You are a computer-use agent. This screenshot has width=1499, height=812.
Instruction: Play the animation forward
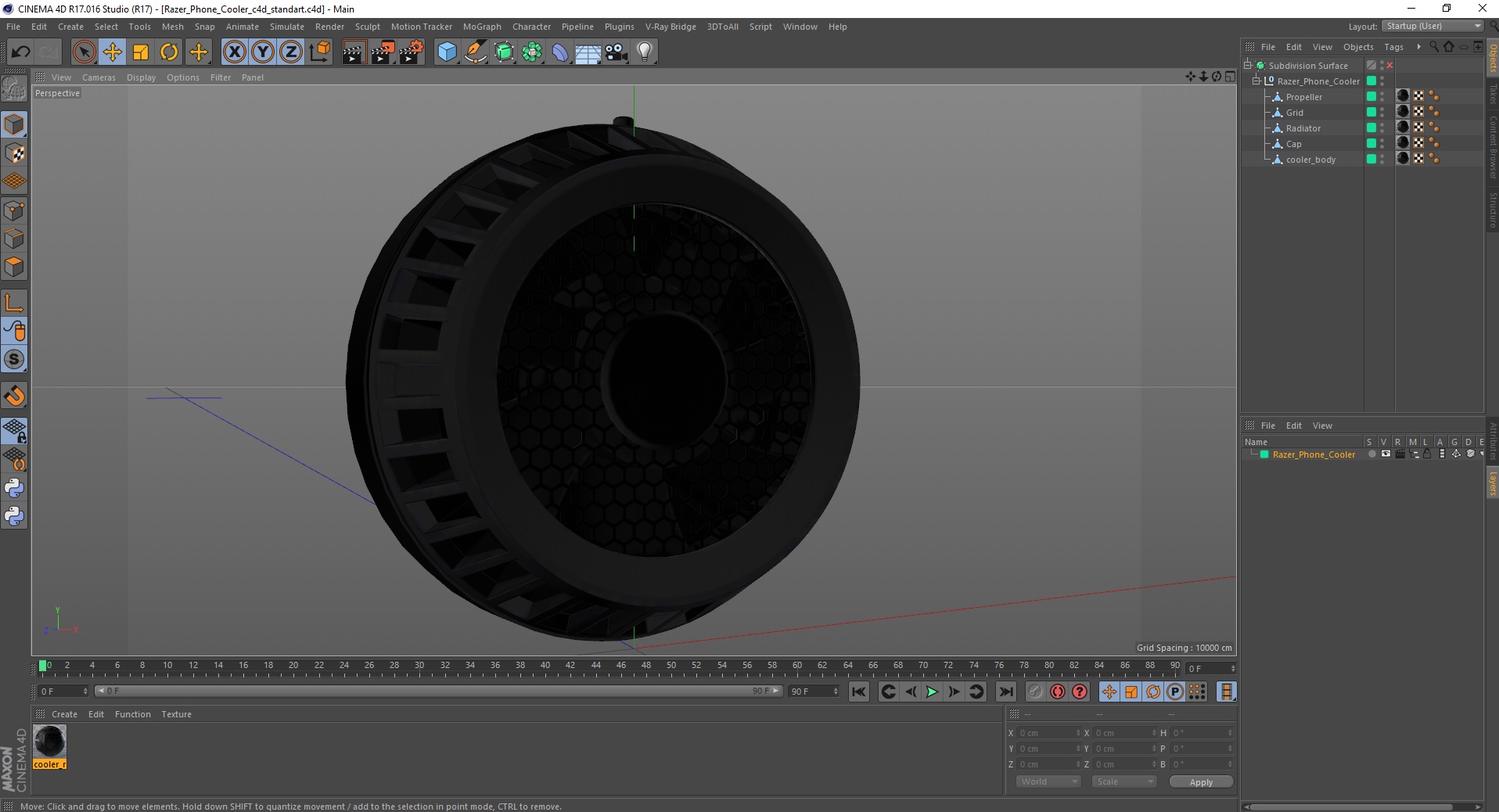coord(932,692)
